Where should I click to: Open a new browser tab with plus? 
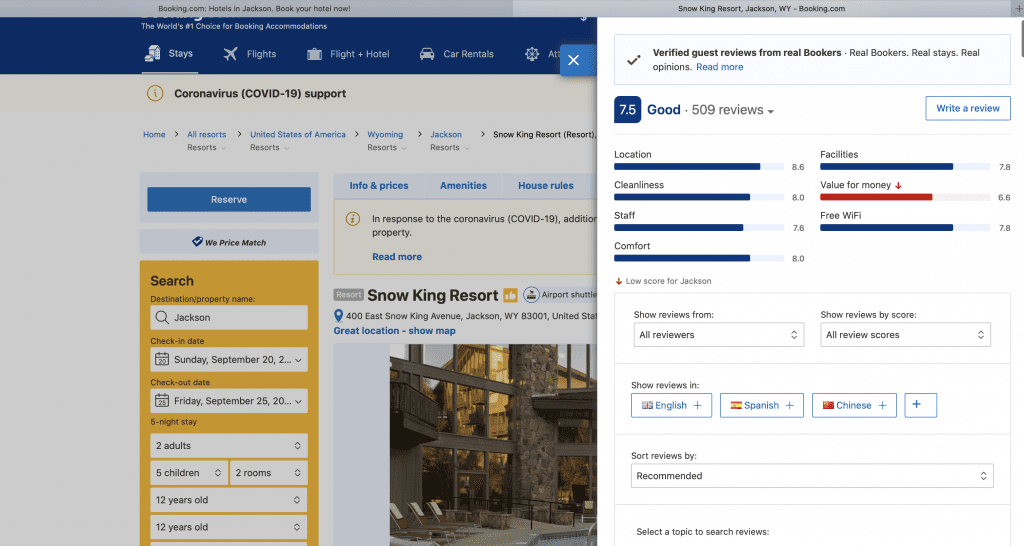pos(1017,8)
